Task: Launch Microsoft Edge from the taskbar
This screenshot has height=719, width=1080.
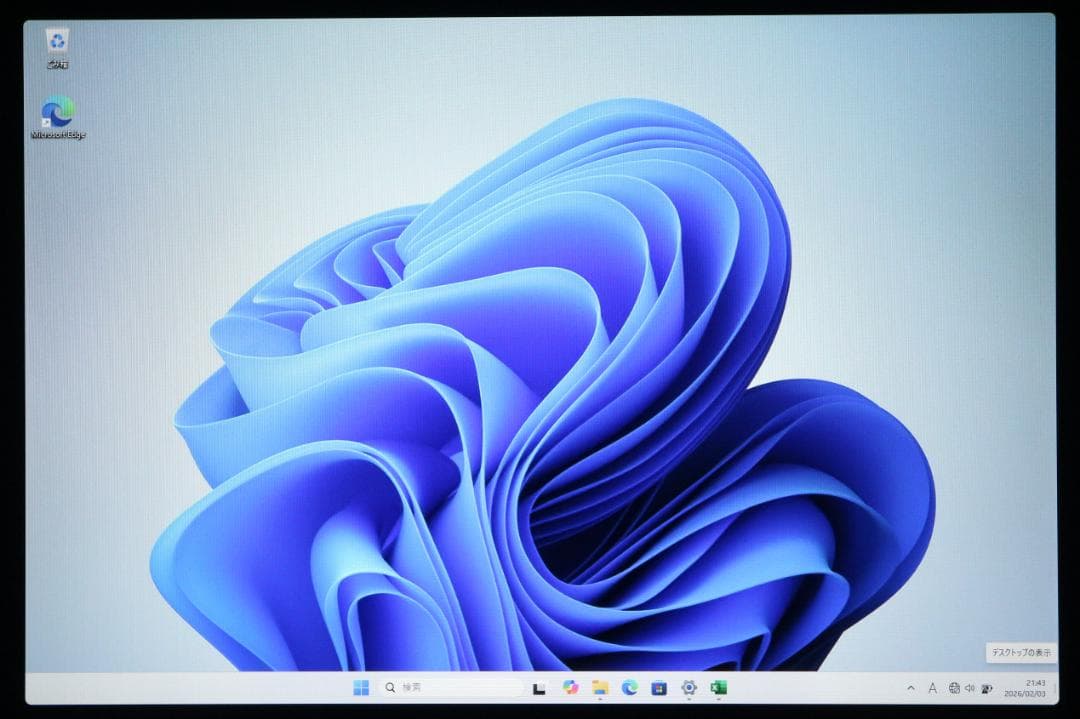Action: [629, 688]
